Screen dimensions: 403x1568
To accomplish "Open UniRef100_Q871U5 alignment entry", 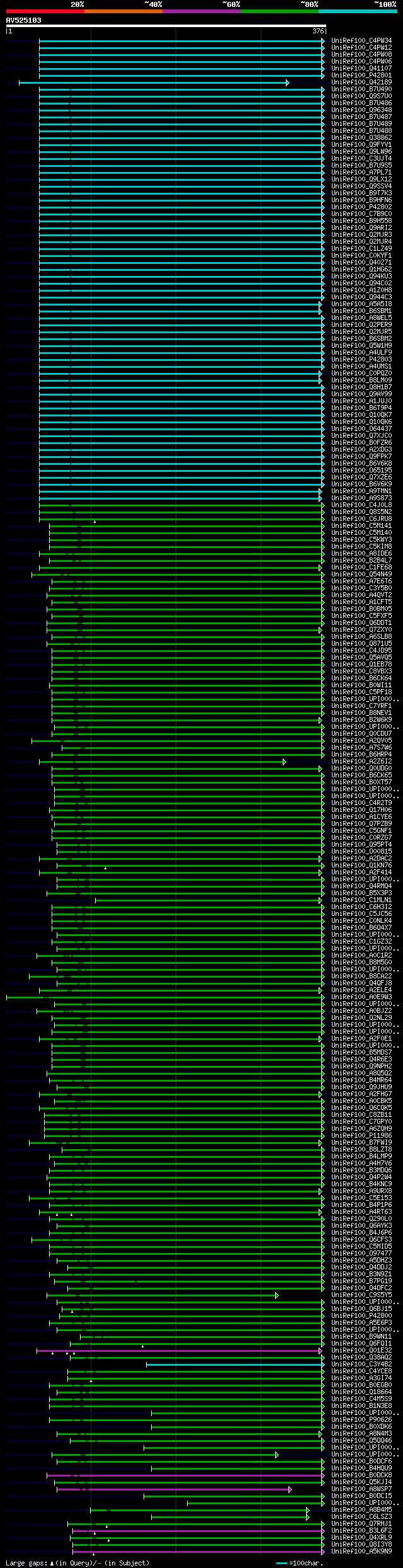I will tap(361, 644).
